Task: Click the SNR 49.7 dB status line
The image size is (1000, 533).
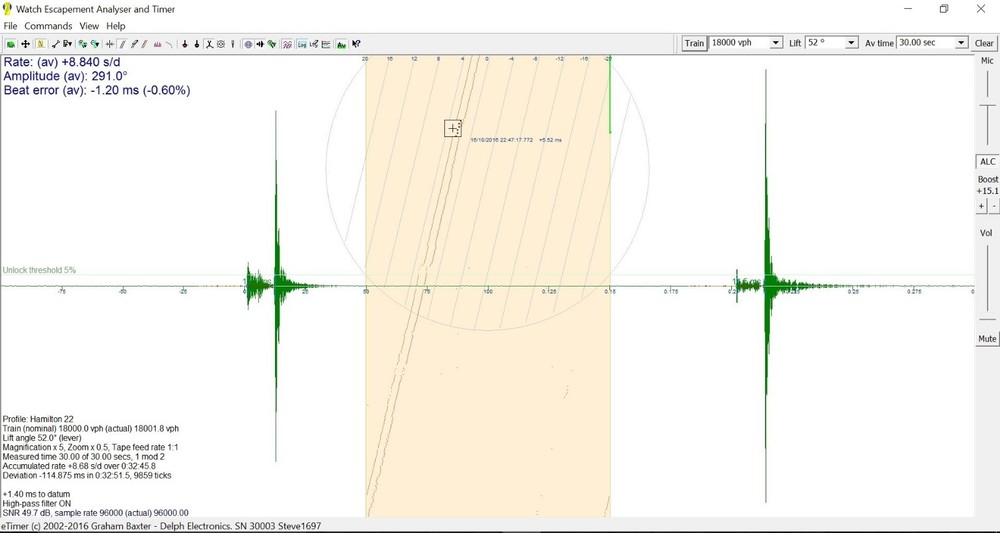Action: 96,513
